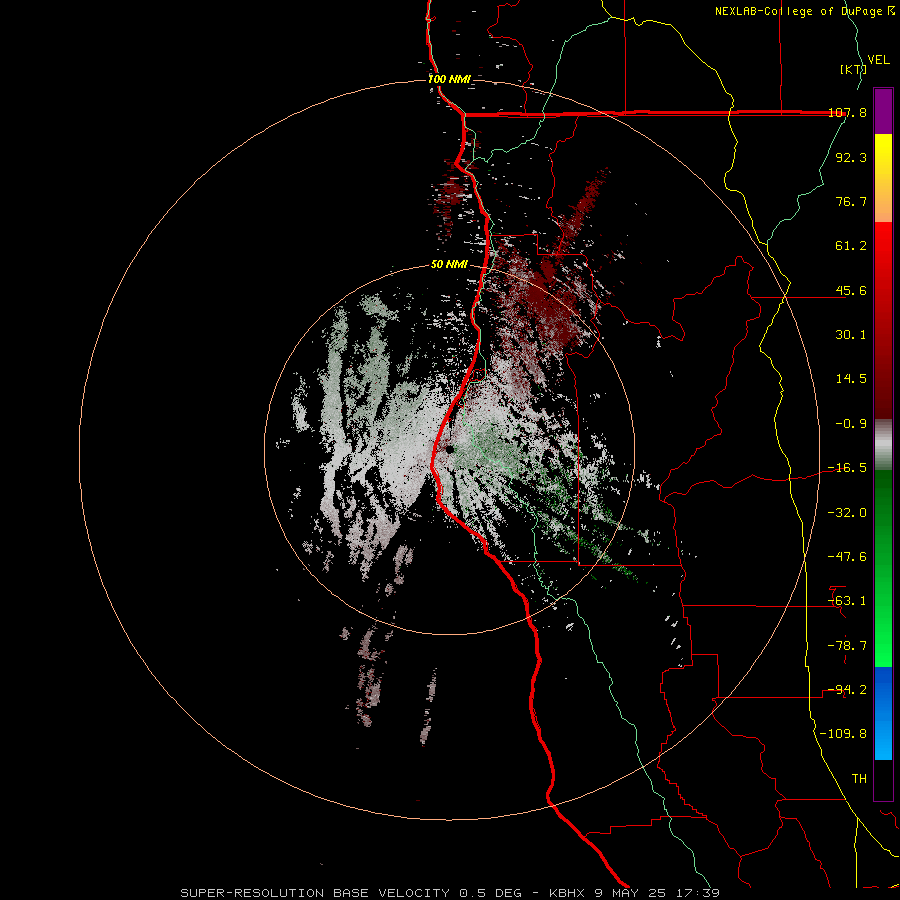Click the 76.7 scale value
The image size is (900, 900).
[x=851, y=201]
